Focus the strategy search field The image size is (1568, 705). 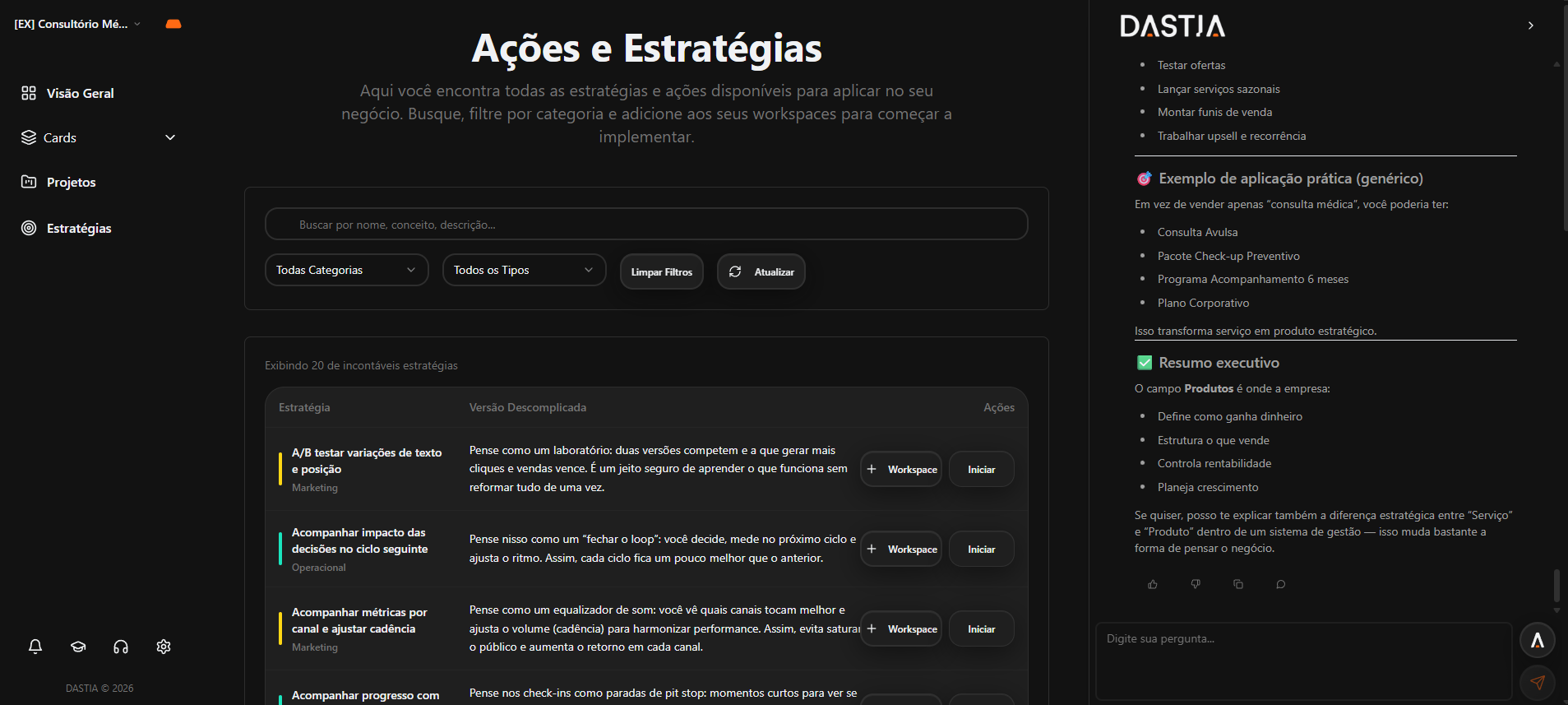tap(646, 224)
